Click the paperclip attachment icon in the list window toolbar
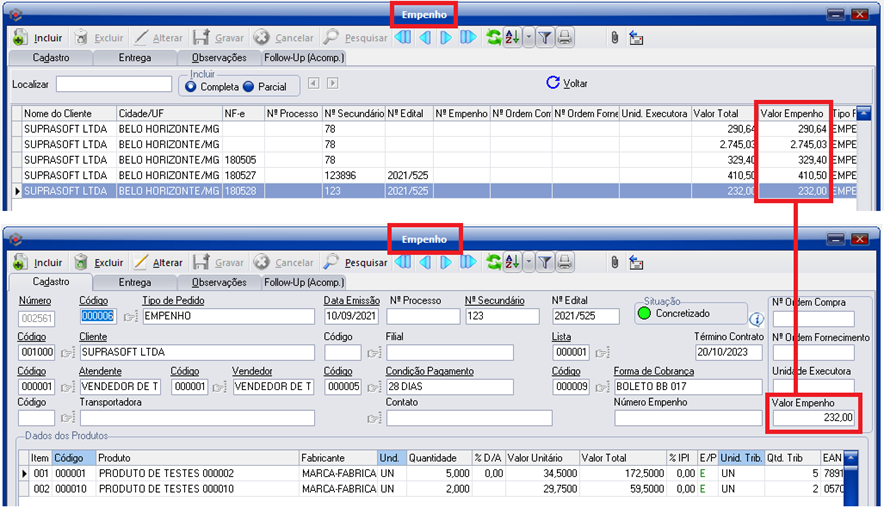The image size is (884, 508). (x=614, y=38)
